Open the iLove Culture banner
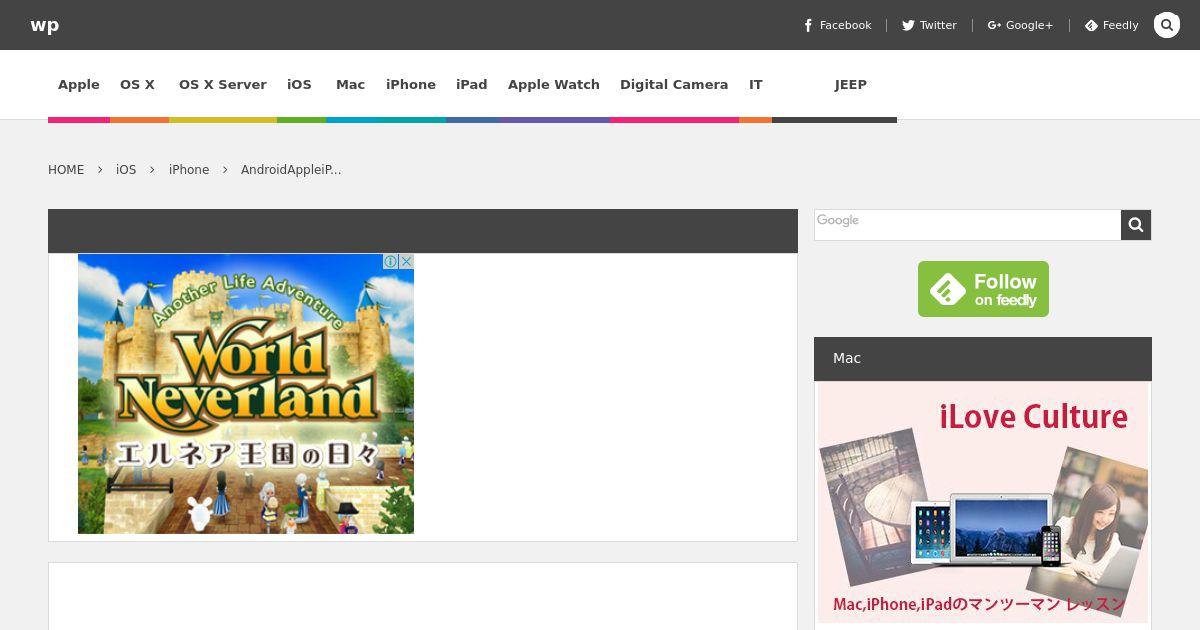 click(983, 503)
